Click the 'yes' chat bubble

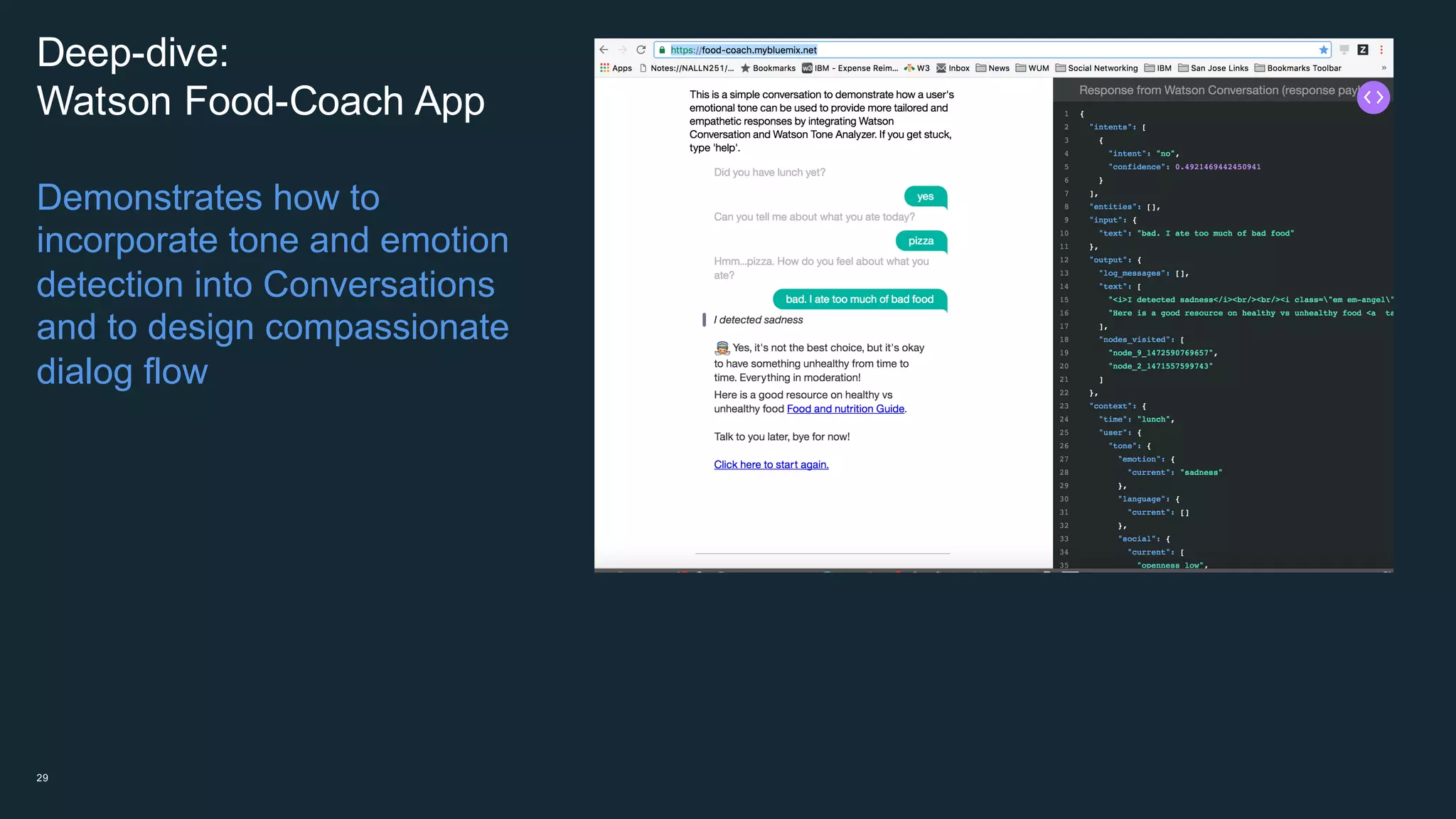click(x=926, y=197)
